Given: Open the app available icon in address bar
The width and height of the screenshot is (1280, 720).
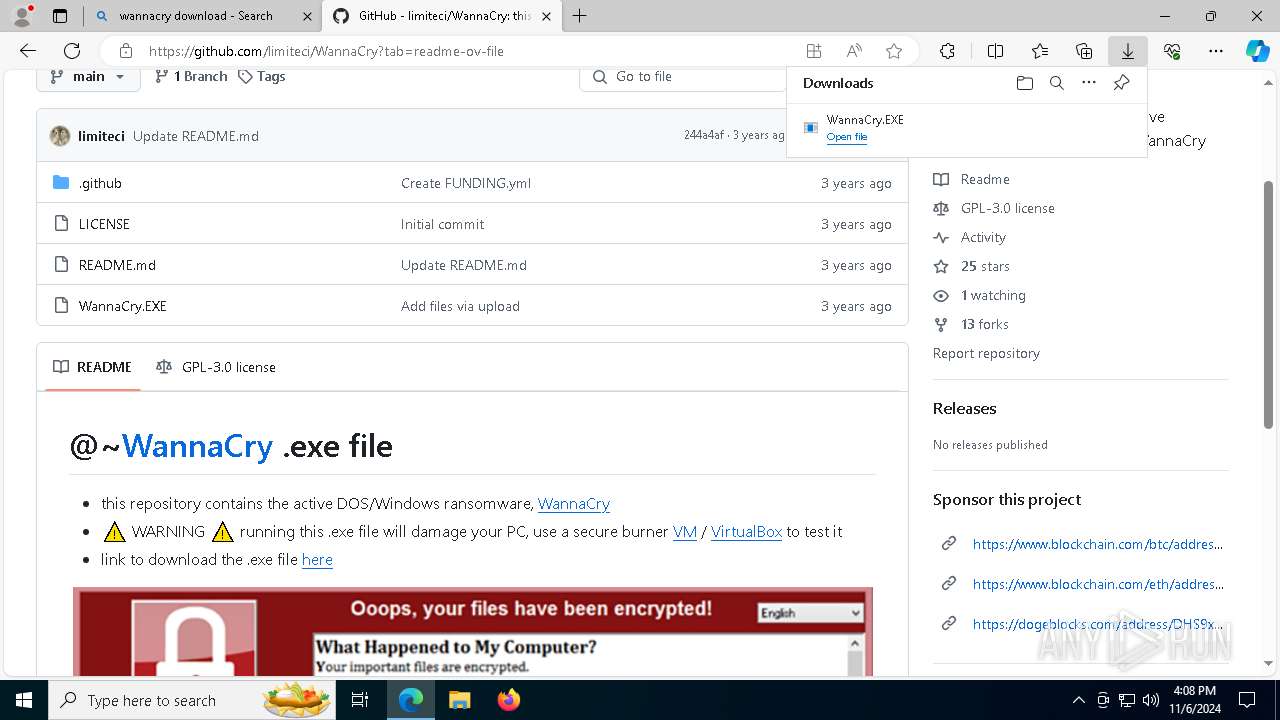Looking at the screenshot, I should click(814, 51).
